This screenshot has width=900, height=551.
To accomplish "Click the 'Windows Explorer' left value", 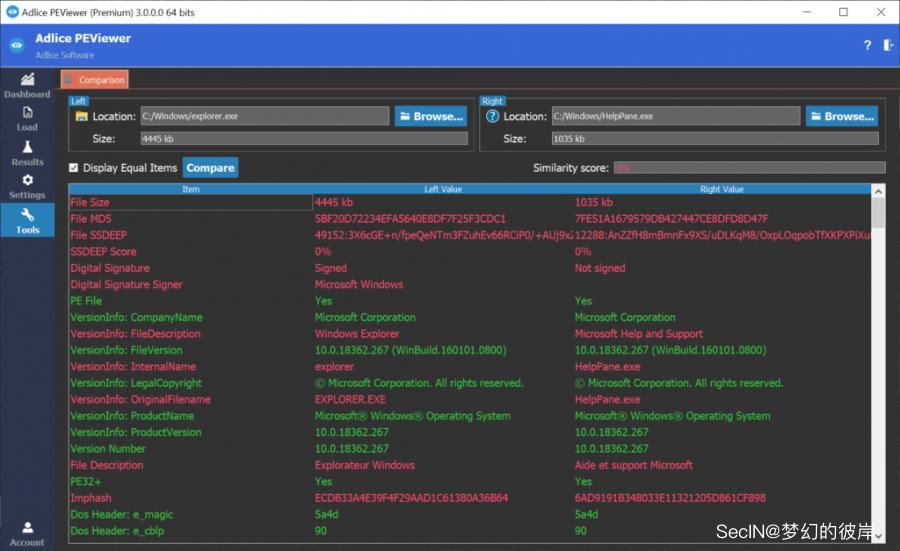I will click(x=356, y=333).
